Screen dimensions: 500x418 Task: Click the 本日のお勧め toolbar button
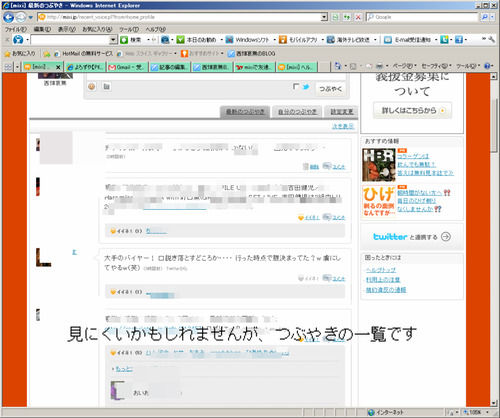point(196,40)
